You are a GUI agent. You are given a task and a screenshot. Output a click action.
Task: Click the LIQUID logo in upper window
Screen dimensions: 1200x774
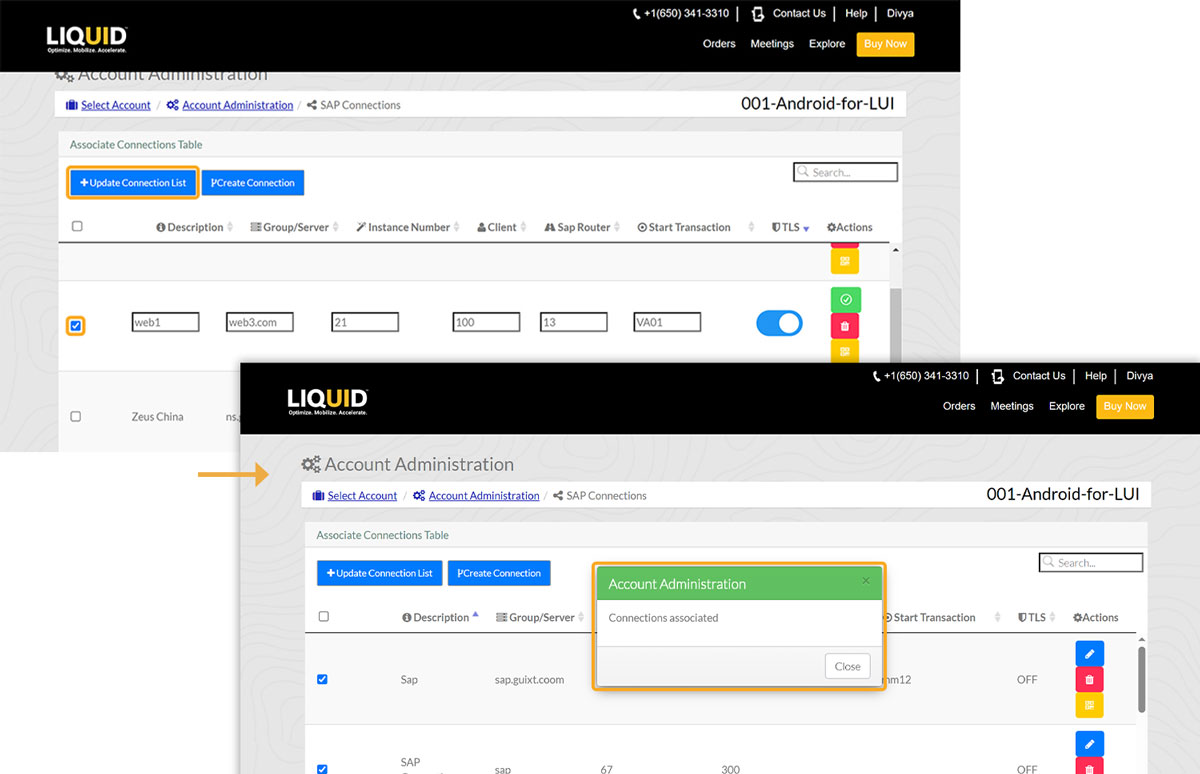[86, 40]
